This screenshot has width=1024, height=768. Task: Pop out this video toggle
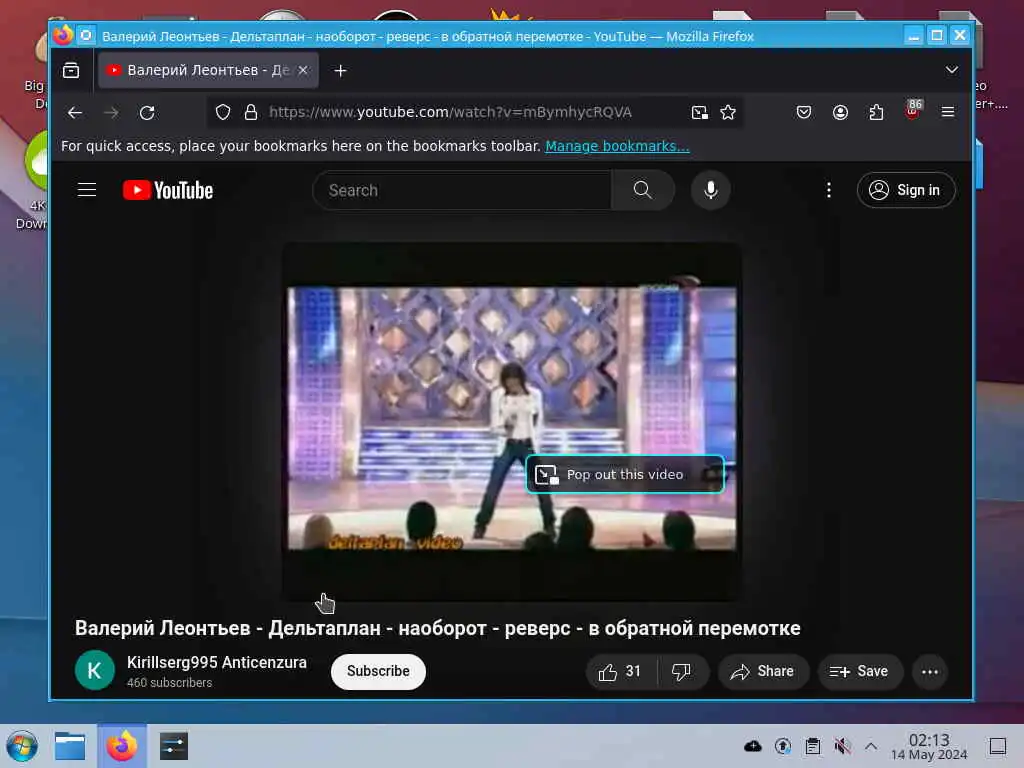point(625,474)
